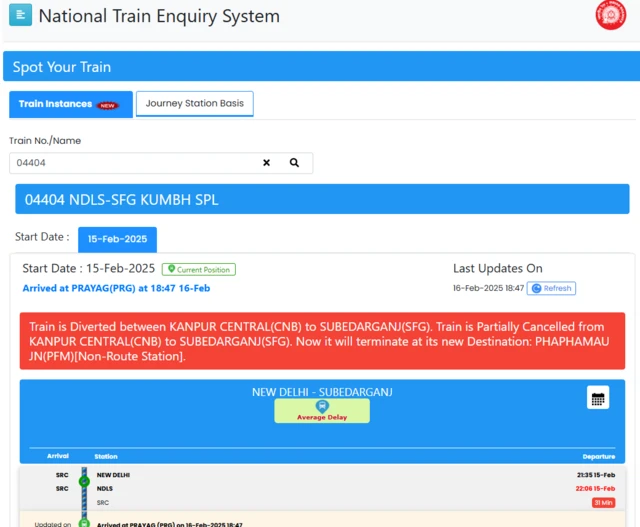Click the Departure column header

[x=599, y=456]
